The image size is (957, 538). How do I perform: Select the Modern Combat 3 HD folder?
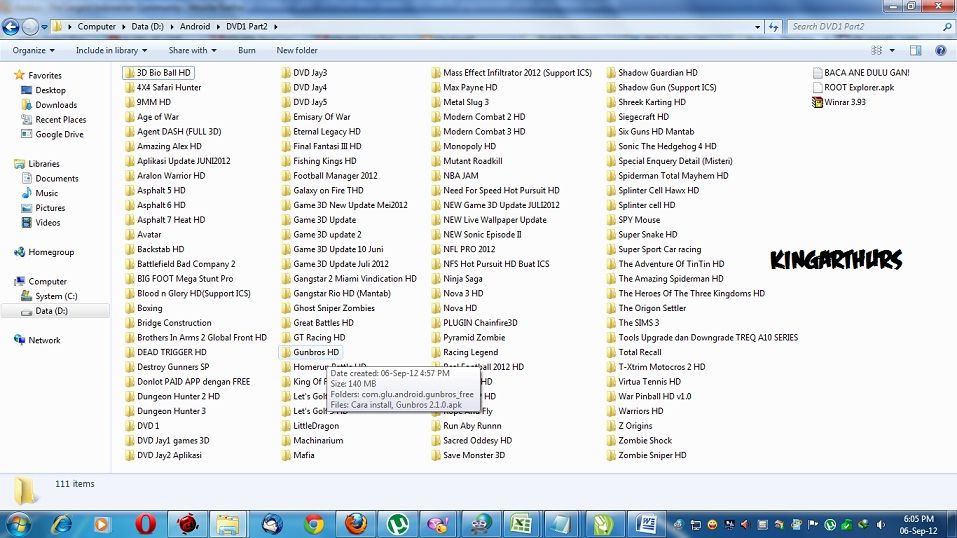click(x=478, y=131)
